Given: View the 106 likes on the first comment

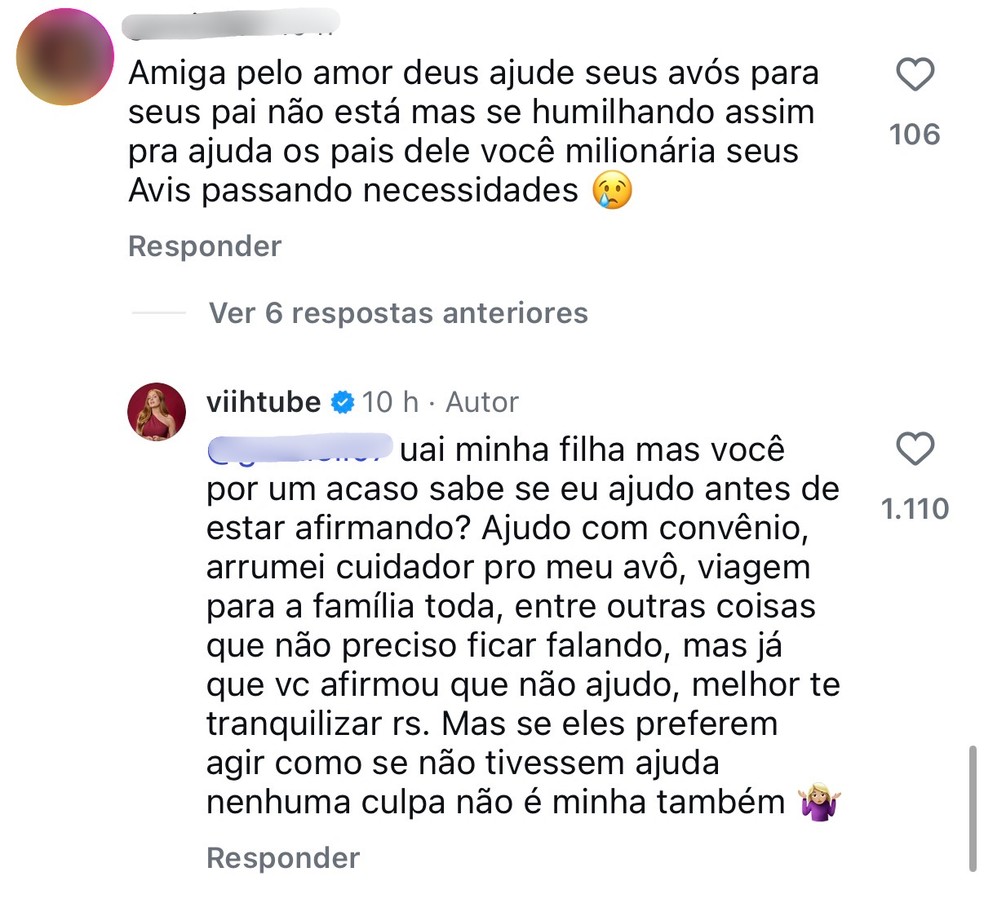Looking at the screenshot, I should click(915, 134).
